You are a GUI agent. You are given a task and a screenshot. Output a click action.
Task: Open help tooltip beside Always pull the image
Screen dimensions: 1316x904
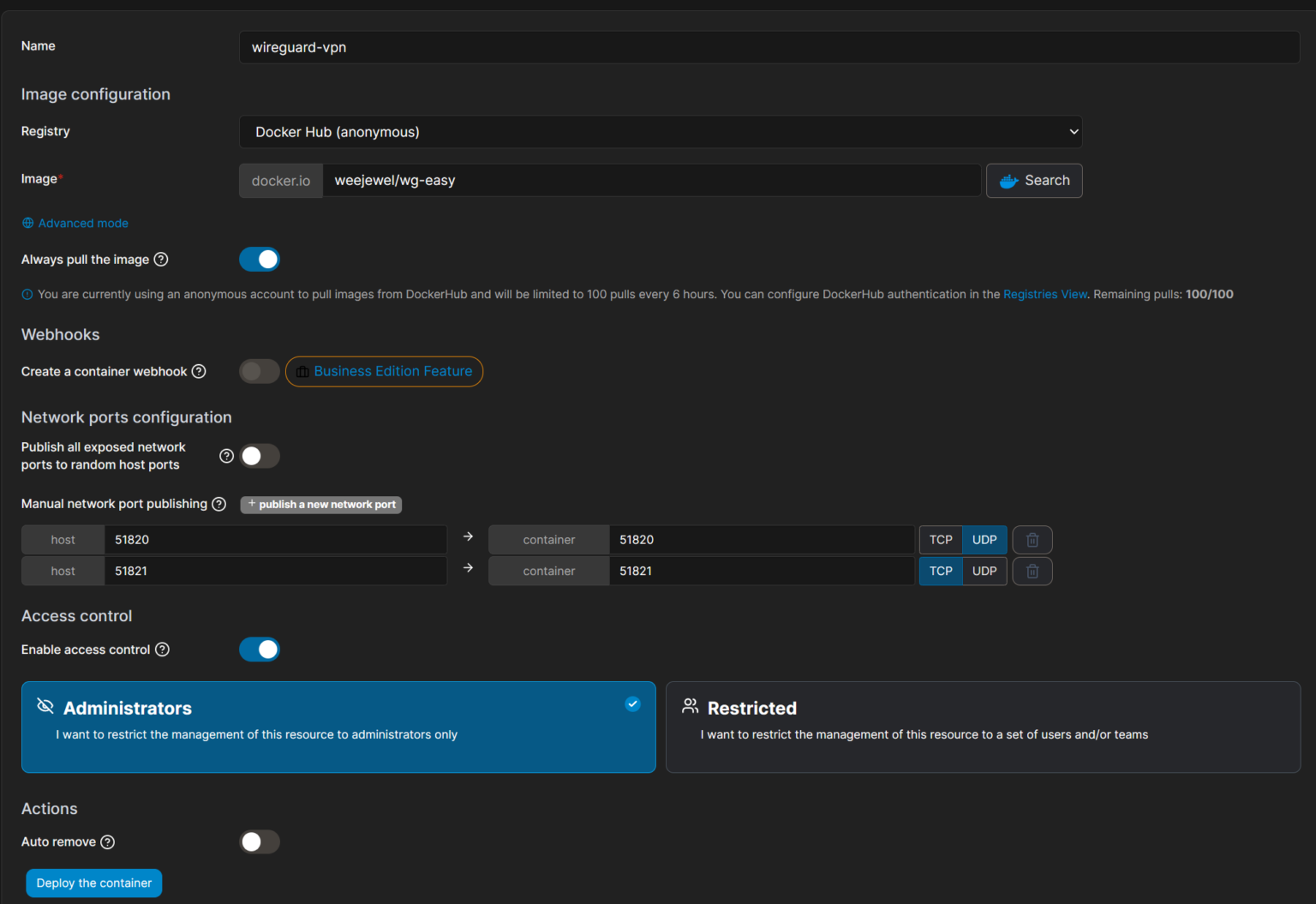(x=162, y=259)
